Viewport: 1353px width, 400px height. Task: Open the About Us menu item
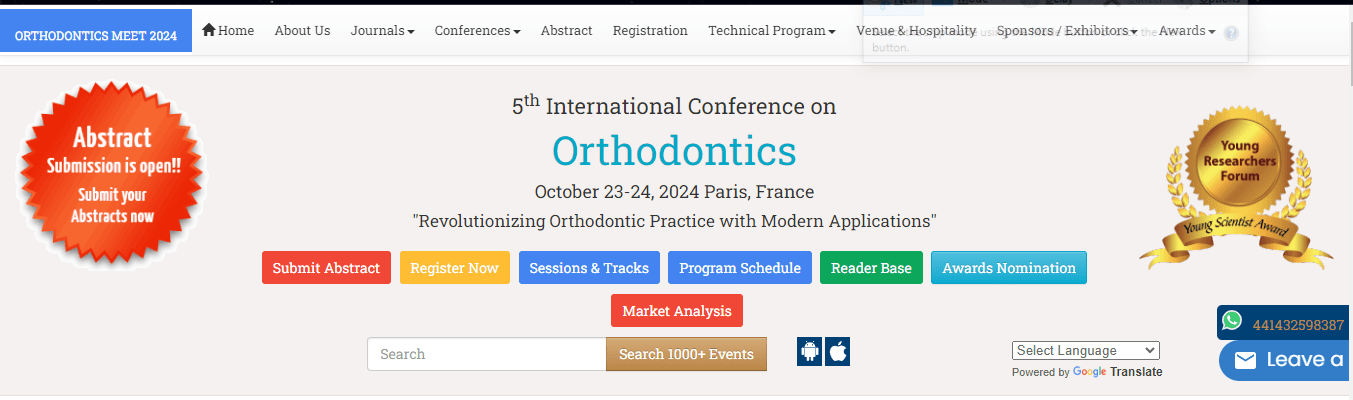(302, 31)
